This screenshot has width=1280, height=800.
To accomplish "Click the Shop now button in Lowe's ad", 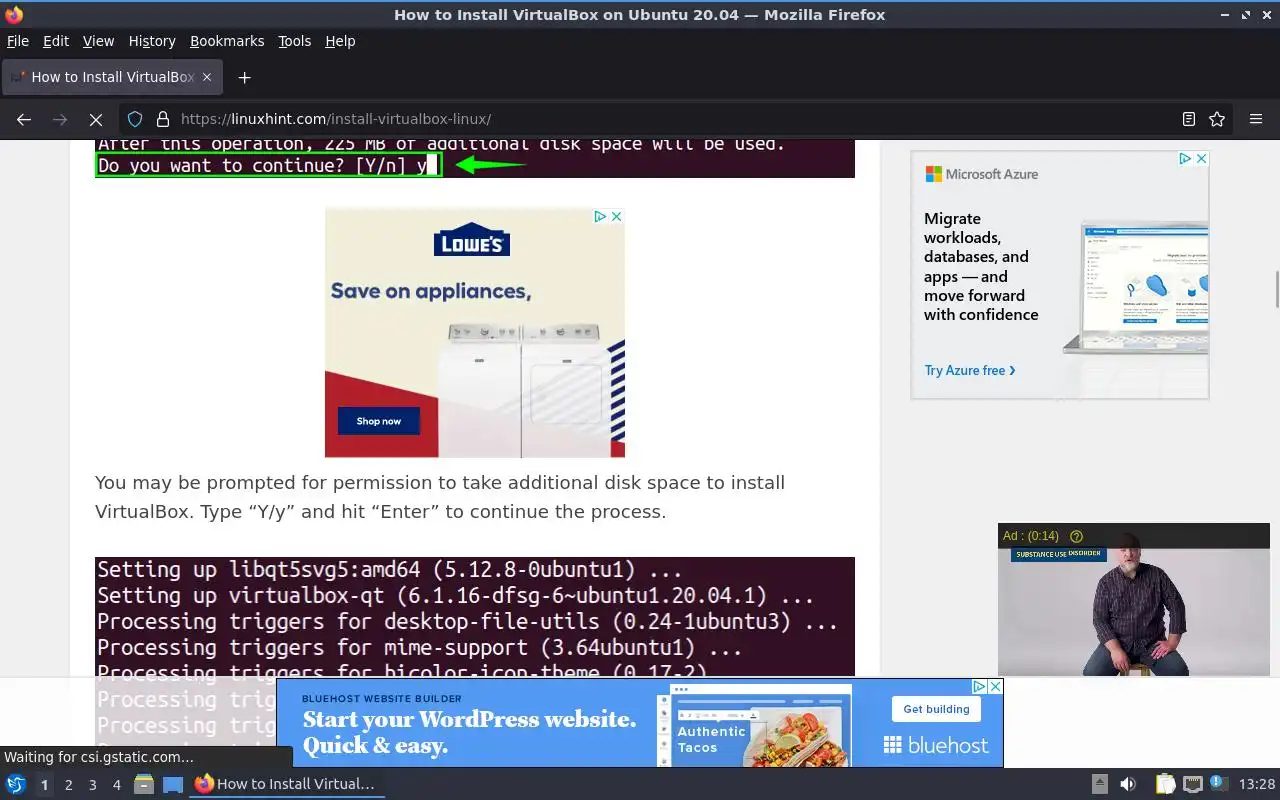I will 379,421.
